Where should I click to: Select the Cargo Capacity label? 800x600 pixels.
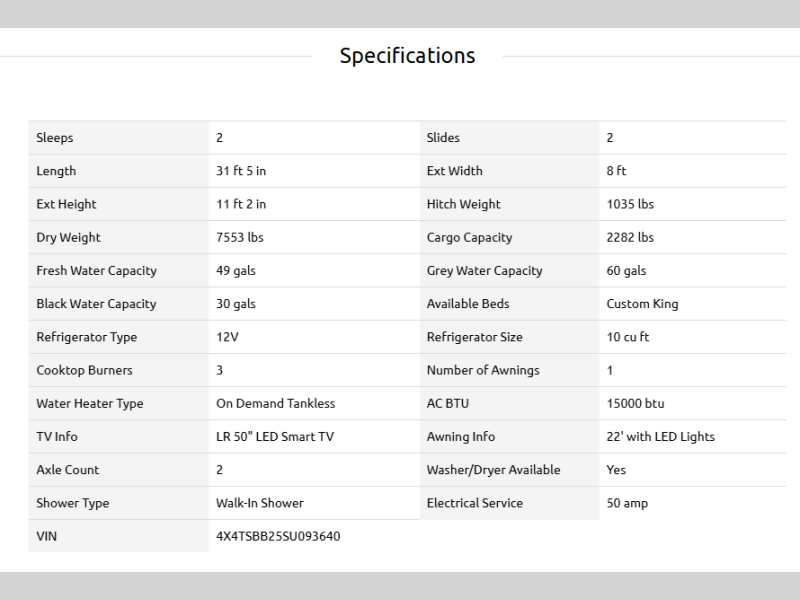(x=469, y=237)
